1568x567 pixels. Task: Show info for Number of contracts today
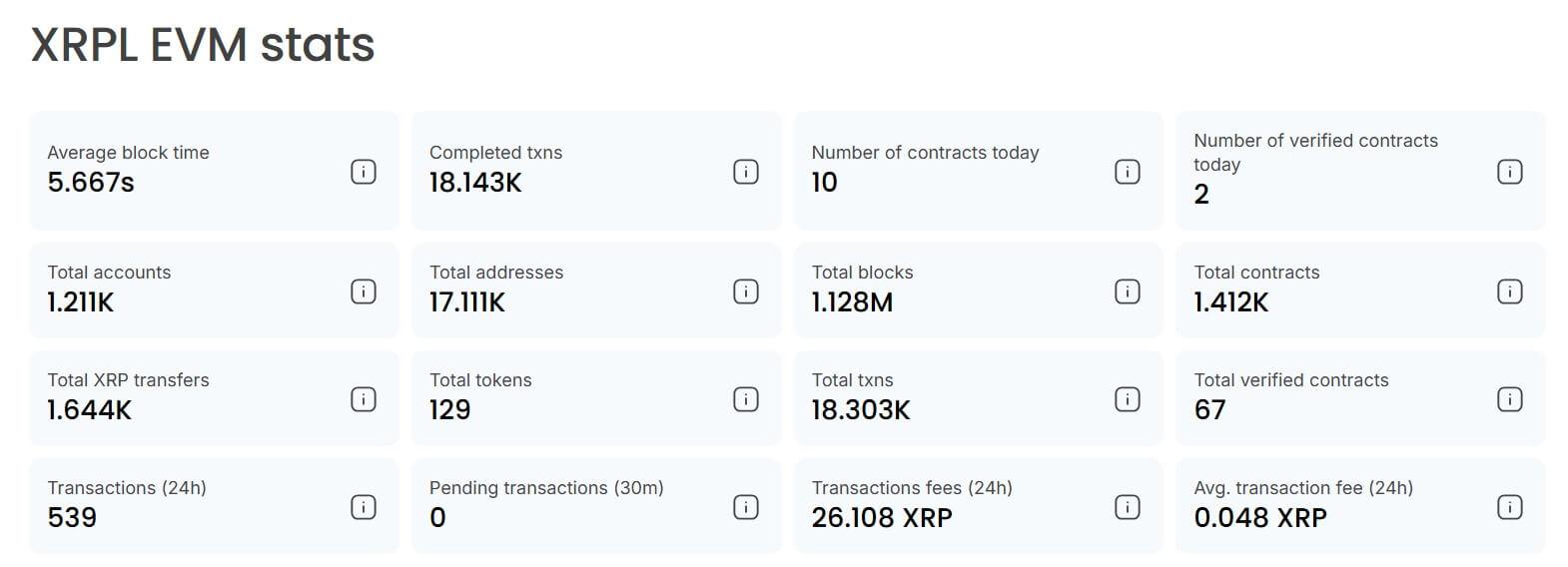(1128, 172)
